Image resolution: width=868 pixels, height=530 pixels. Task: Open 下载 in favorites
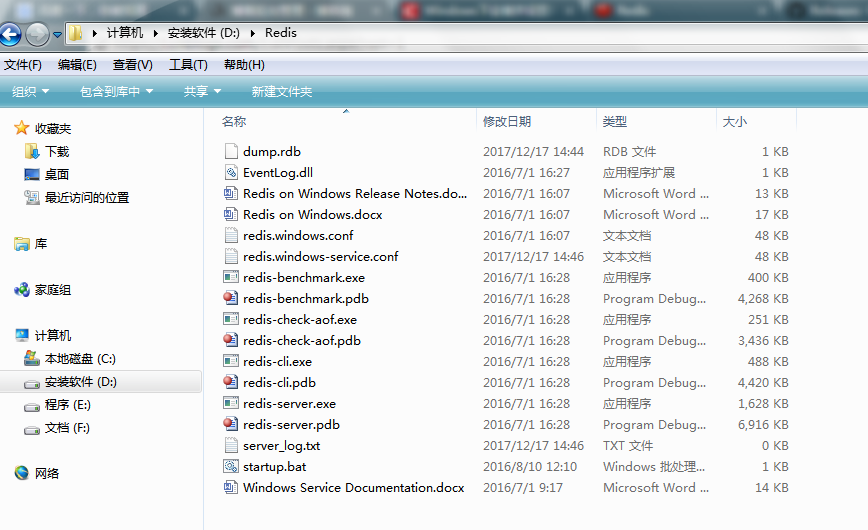point(57,151)
